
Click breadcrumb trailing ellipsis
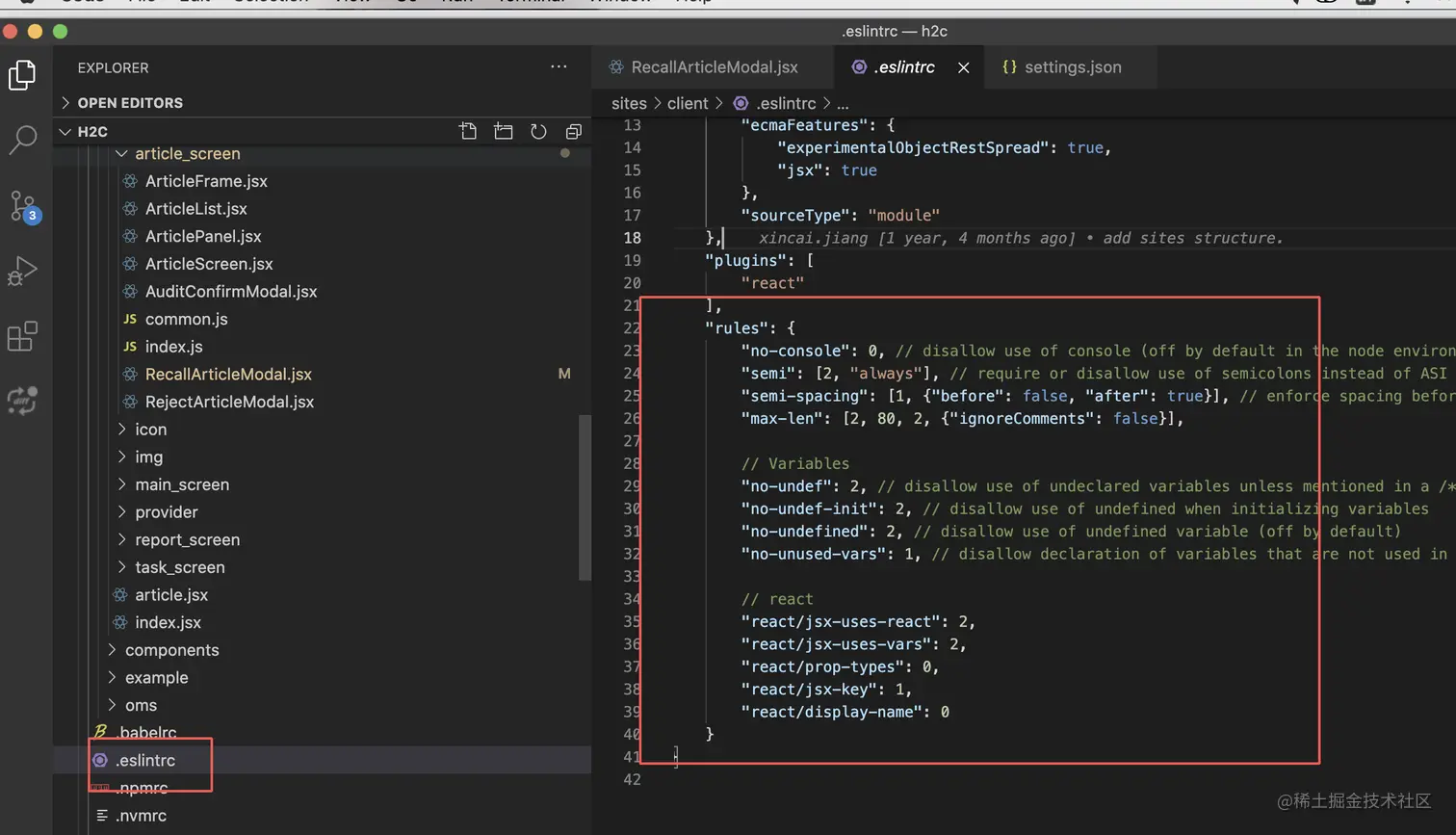(x=843, y=104)
